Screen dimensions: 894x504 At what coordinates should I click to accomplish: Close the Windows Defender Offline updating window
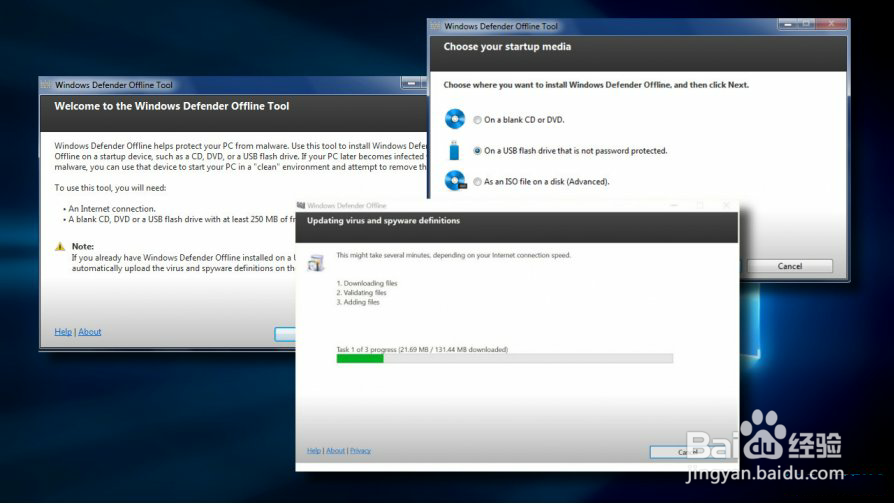coord(726,205)
